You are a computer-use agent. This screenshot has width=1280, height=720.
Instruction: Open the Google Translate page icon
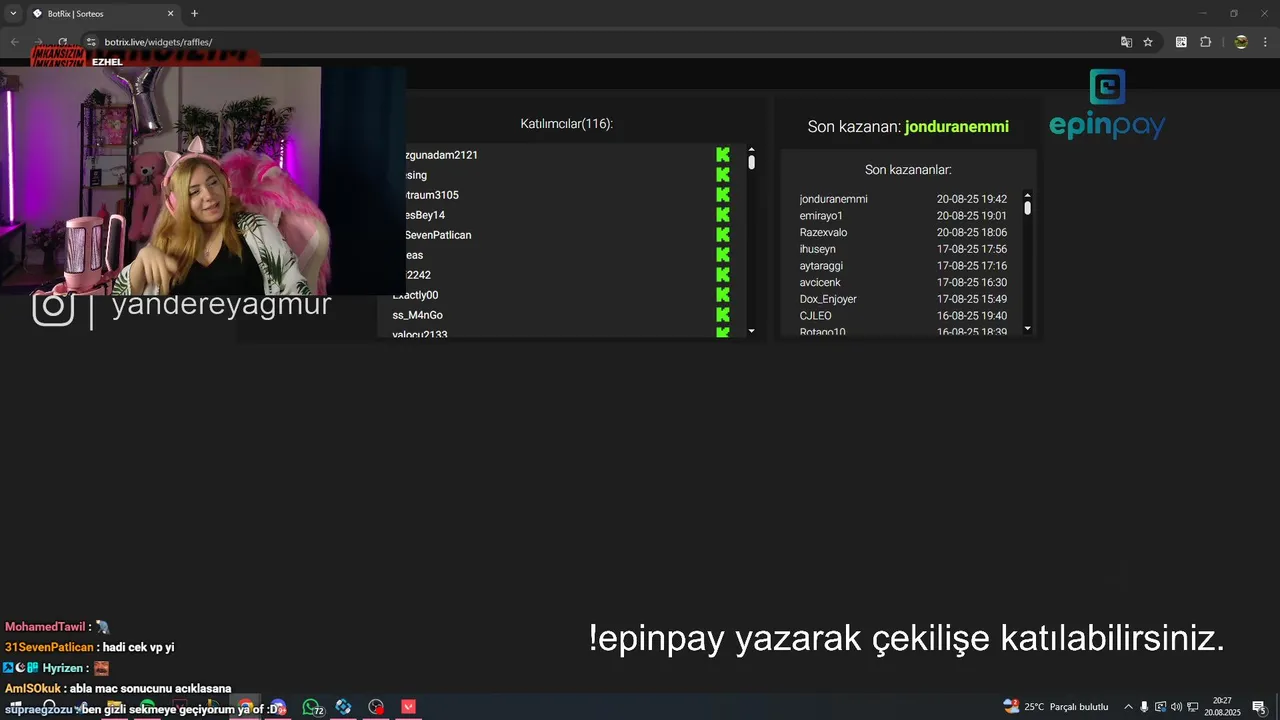pos(1126,42)
